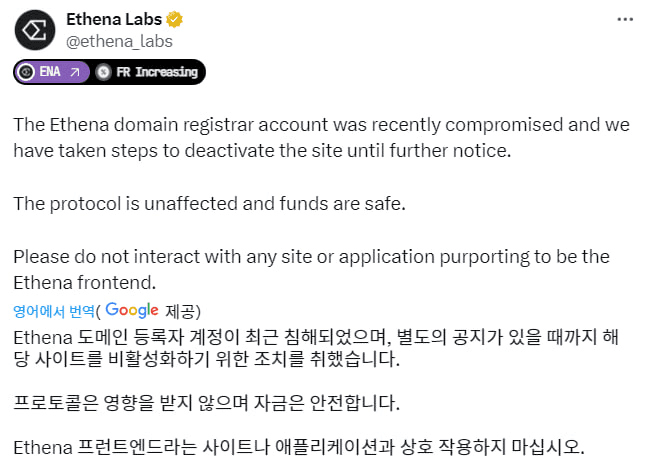Click the gold verified badge

175,19
